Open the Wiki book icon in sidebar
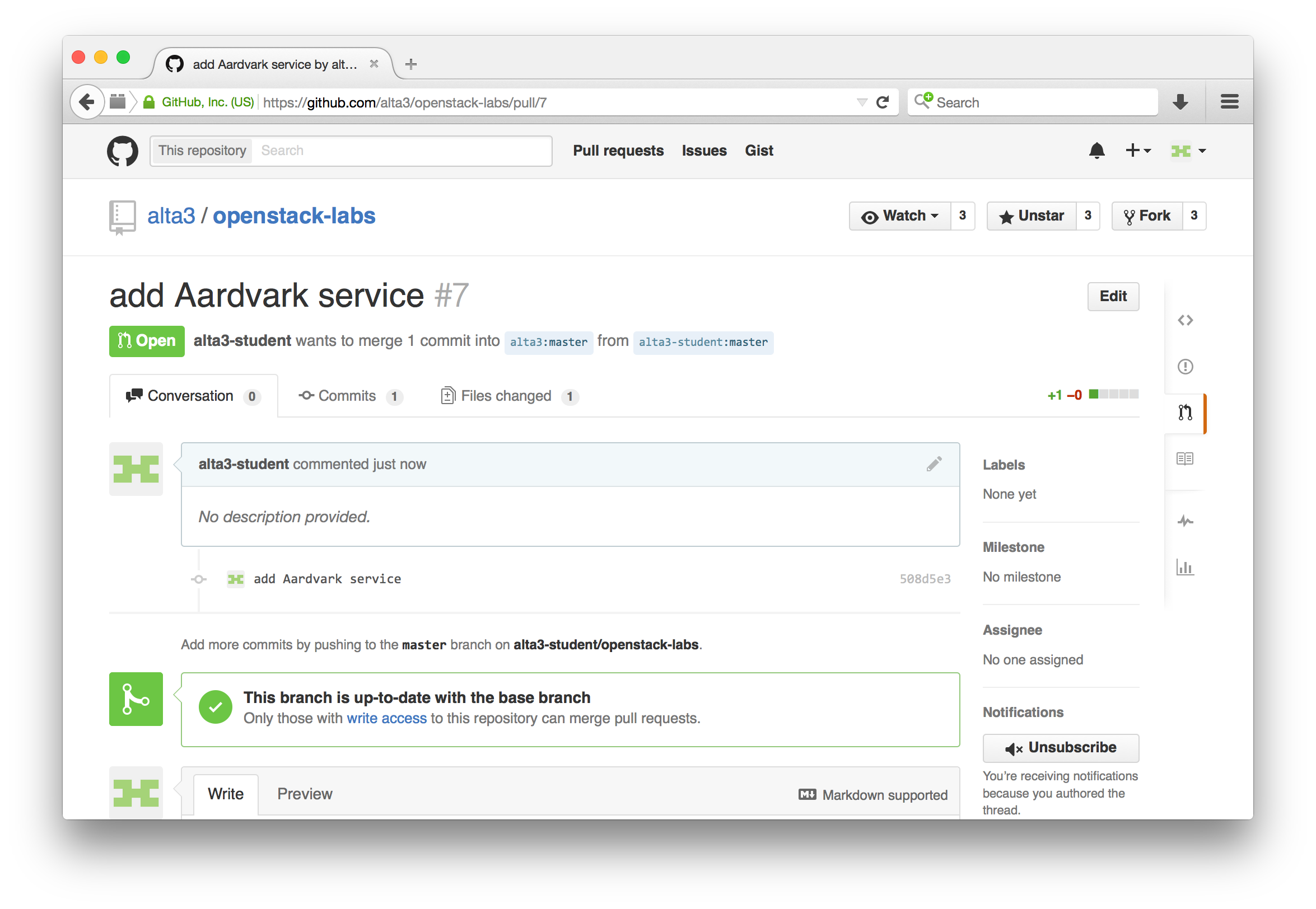 (1185, 458)
